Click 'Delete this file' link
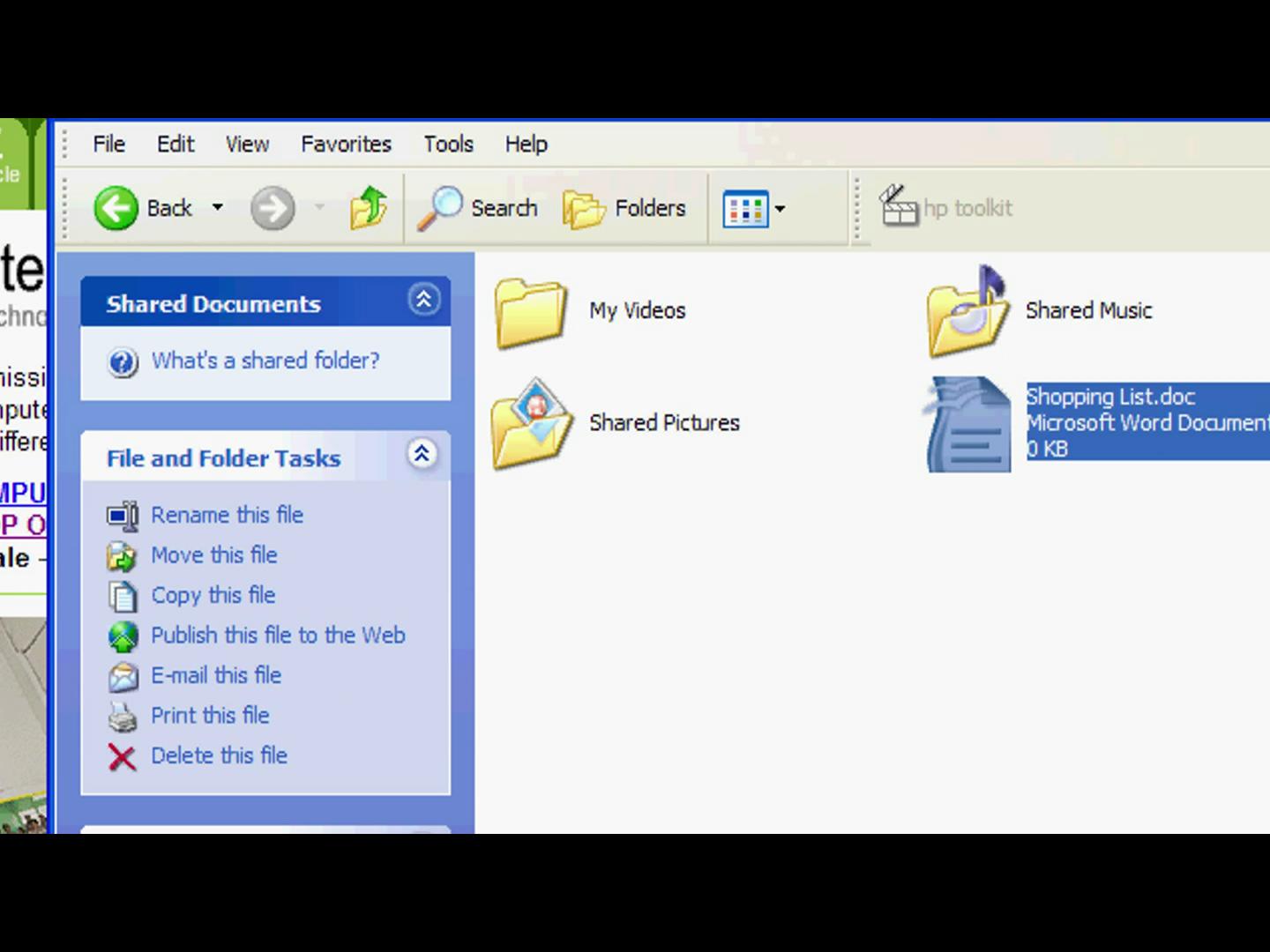This screenshot has height=952, width=1270. pyautogui.click(x=219, y=755)
